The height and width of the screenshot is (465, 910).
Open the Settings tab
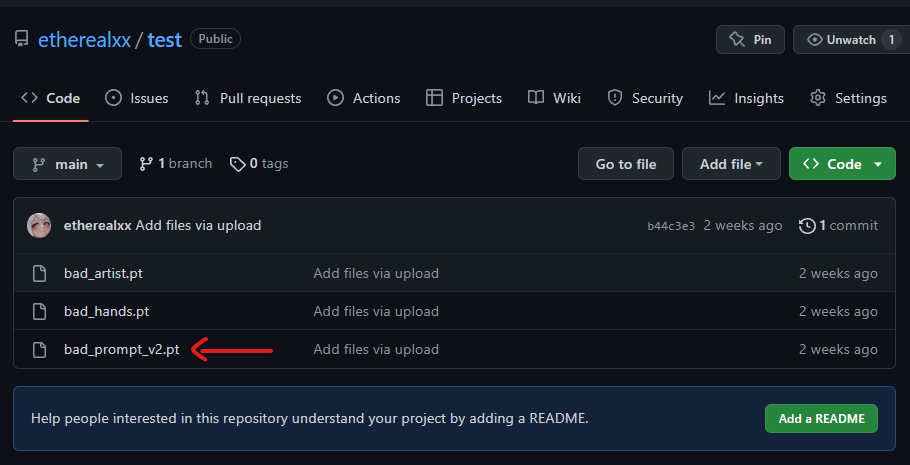[x=848, y=98]
